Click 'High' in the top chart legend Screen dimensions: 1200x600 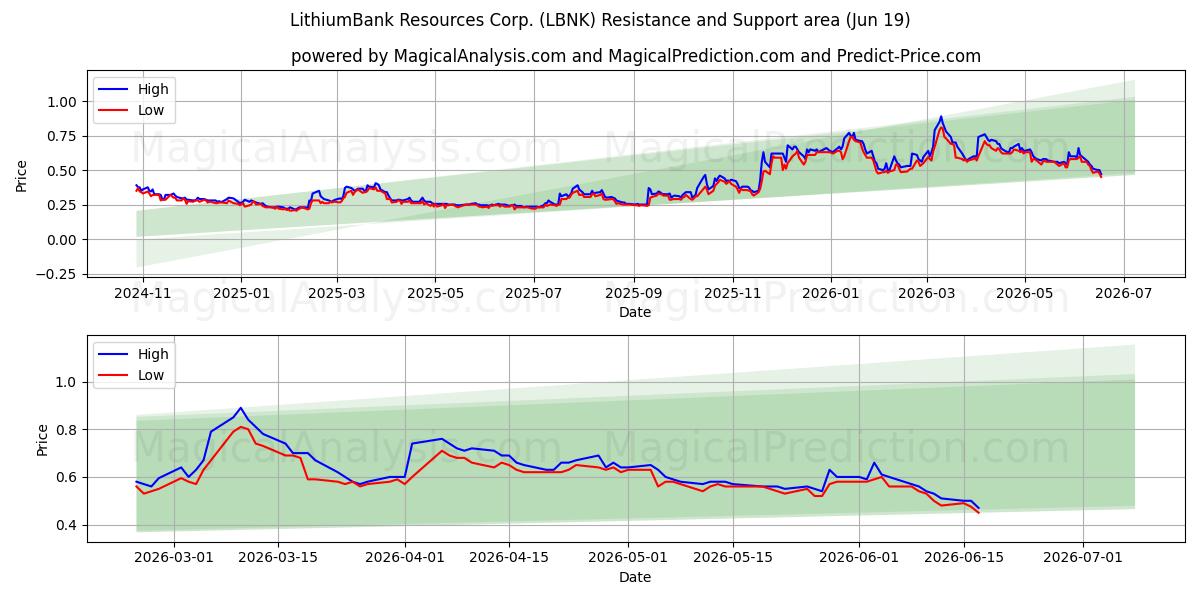[x=153, y=89]
